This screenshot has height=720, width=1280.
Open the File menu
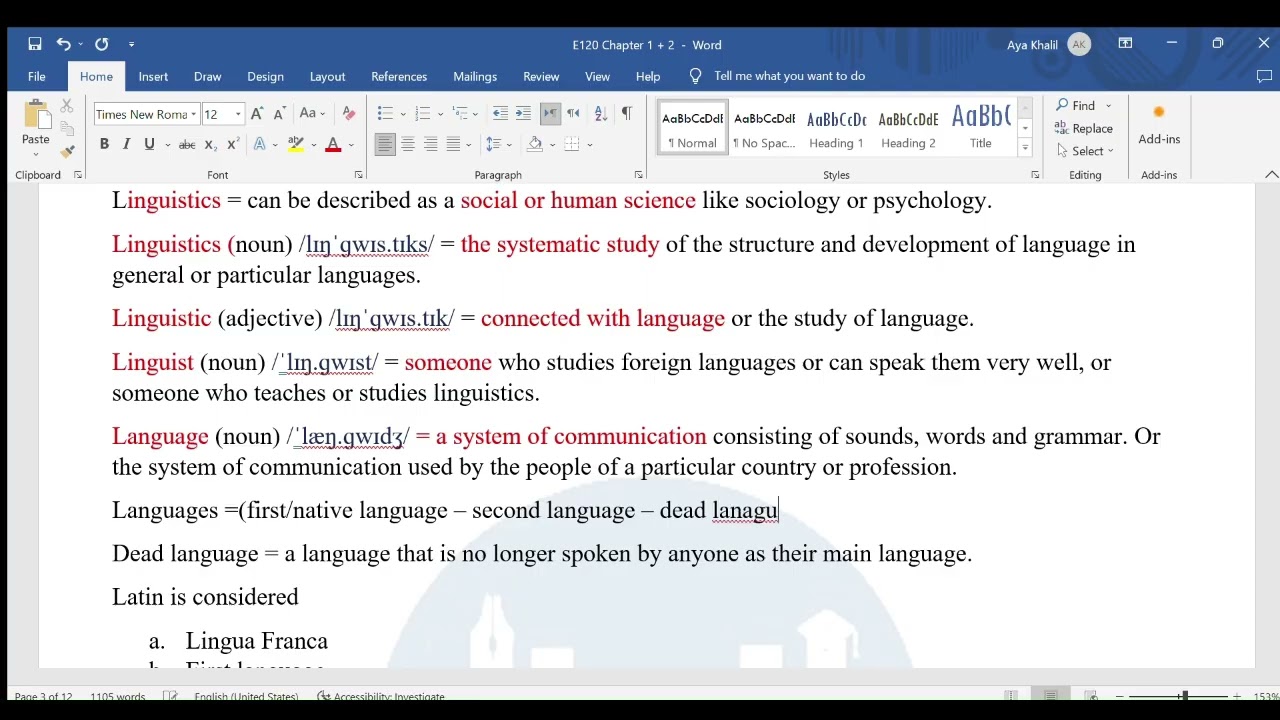tap(36, 76)
